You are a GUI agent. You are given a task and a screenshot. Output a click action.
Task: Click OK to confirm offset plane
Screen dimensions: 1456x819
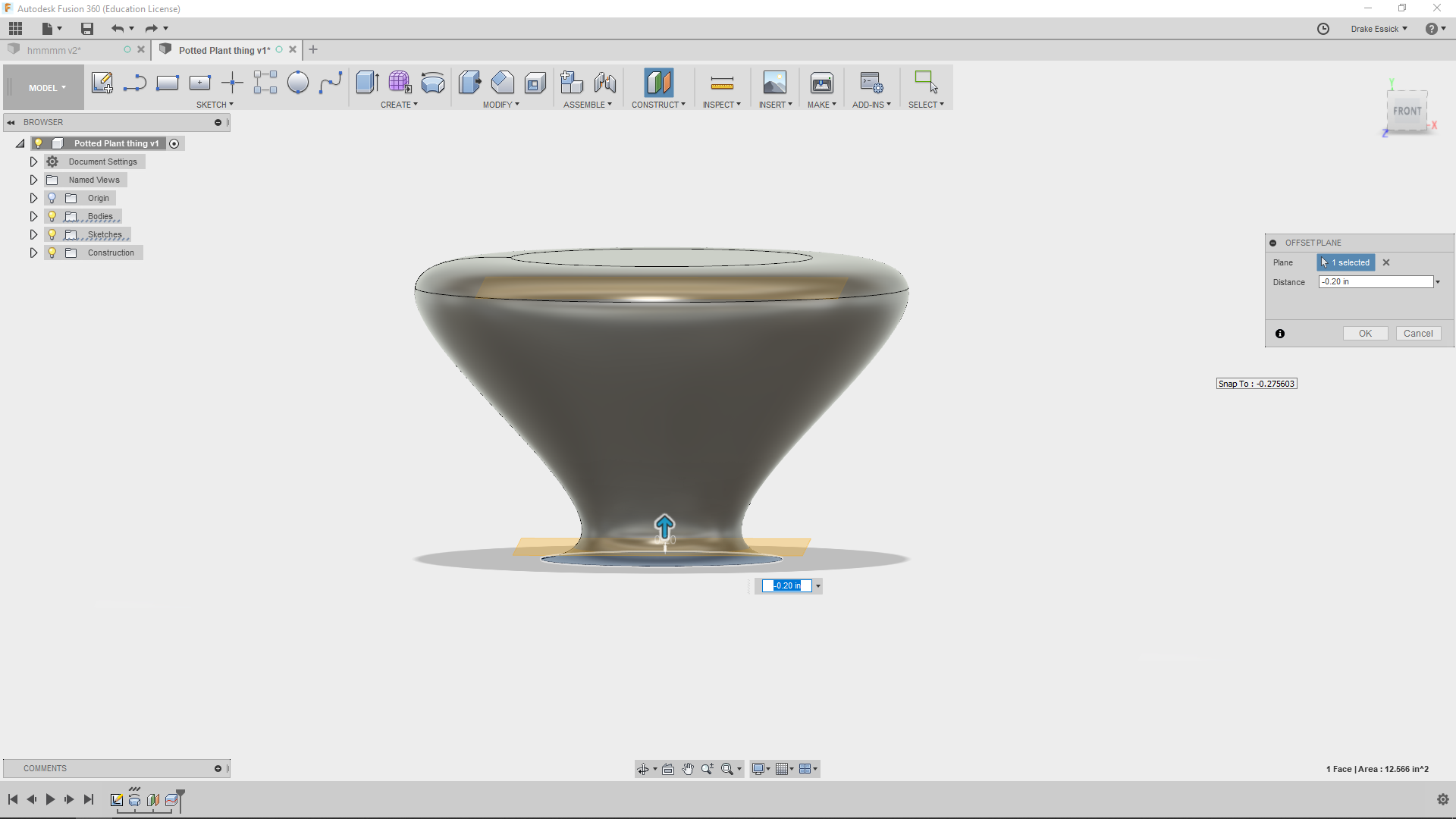[1365, 333]
